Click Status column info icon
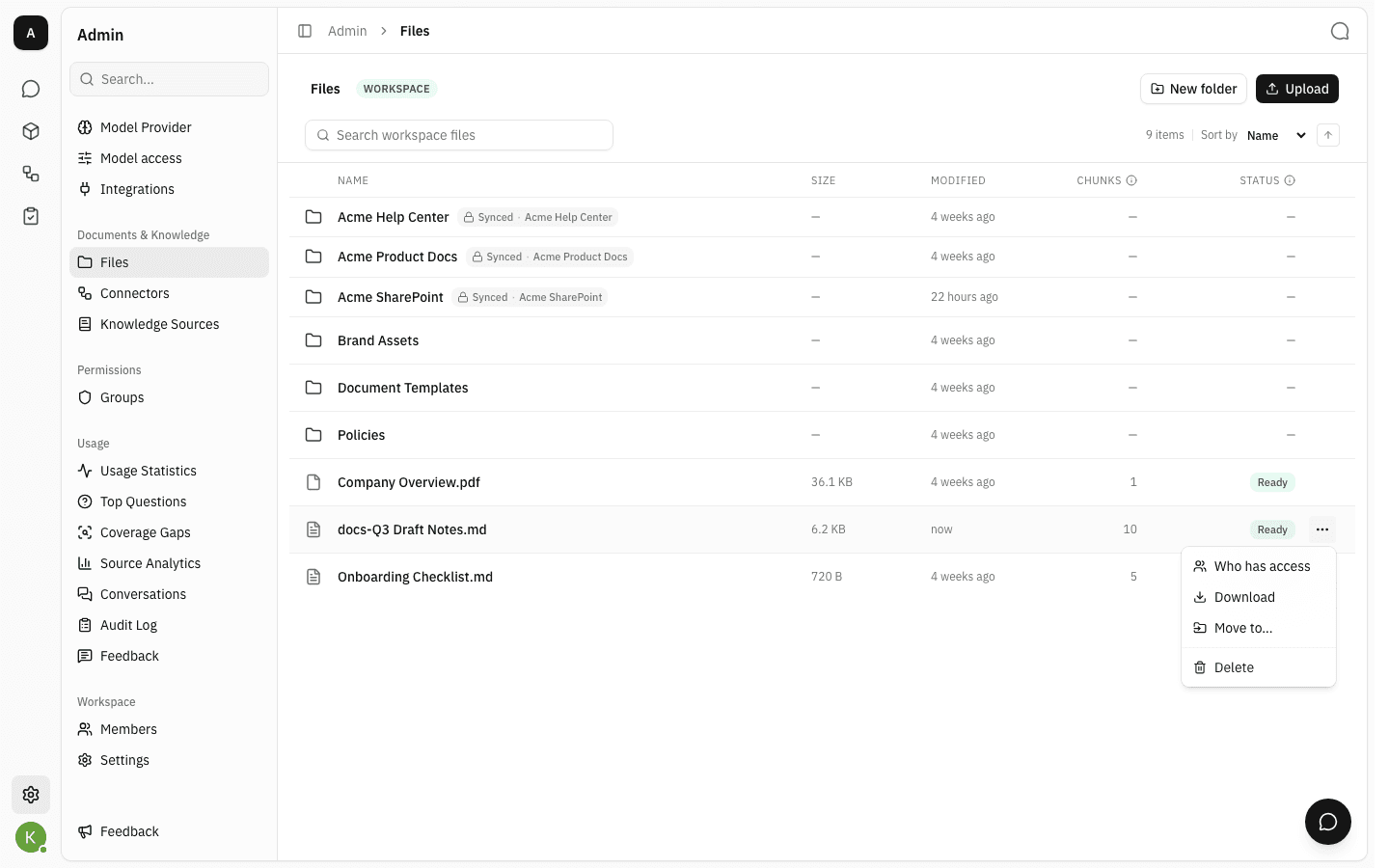1389x868 pixels. [1290, 180]
